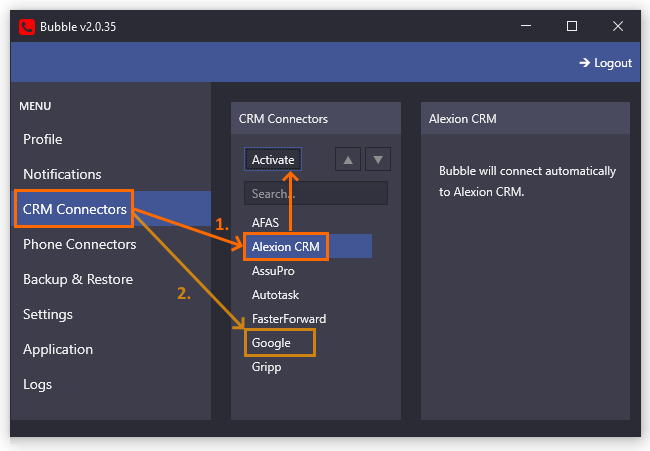Close the Bubble window
The height and width of the screenshot is (451, 650).
point(618,26)
